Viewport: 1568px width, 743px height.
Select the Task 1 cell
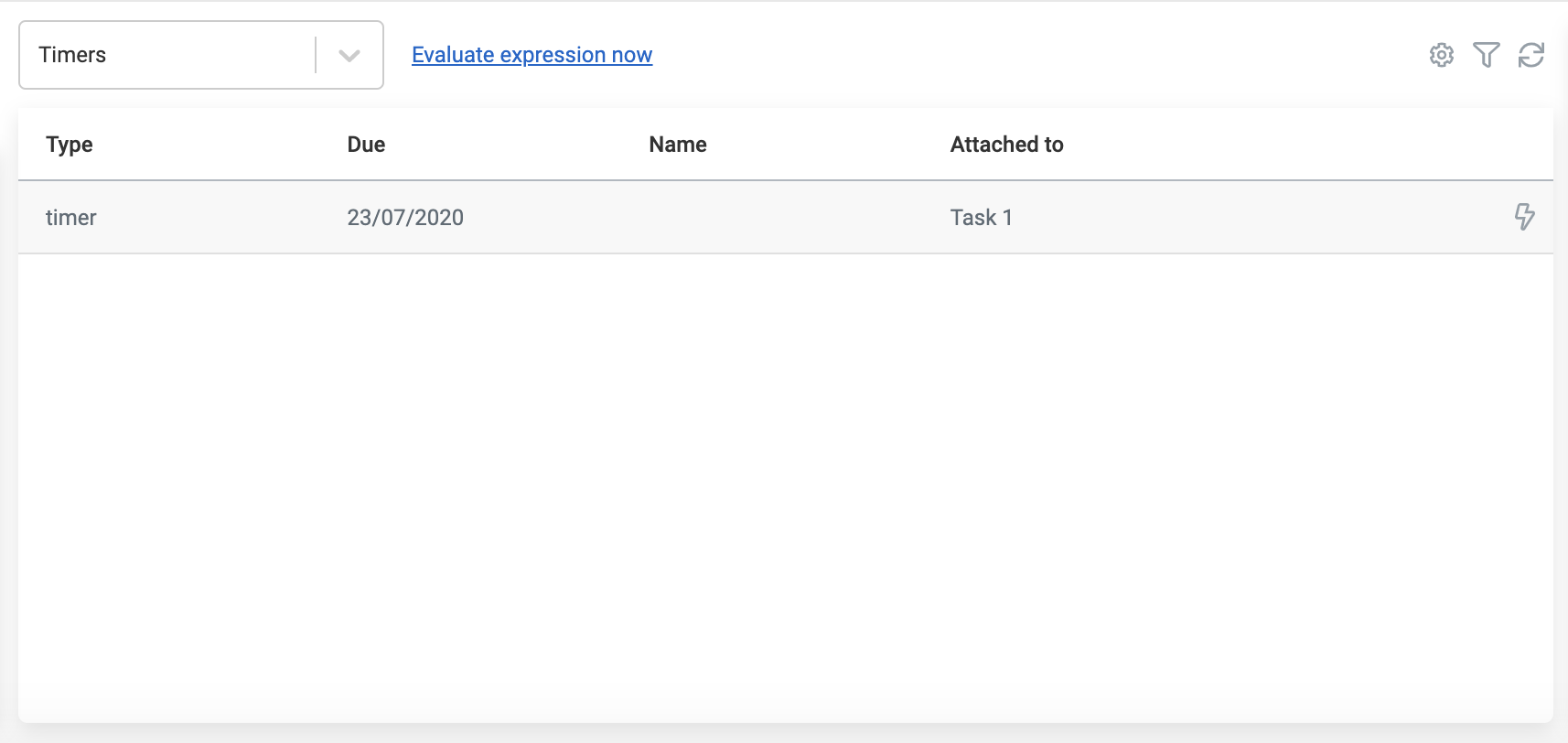981,218
